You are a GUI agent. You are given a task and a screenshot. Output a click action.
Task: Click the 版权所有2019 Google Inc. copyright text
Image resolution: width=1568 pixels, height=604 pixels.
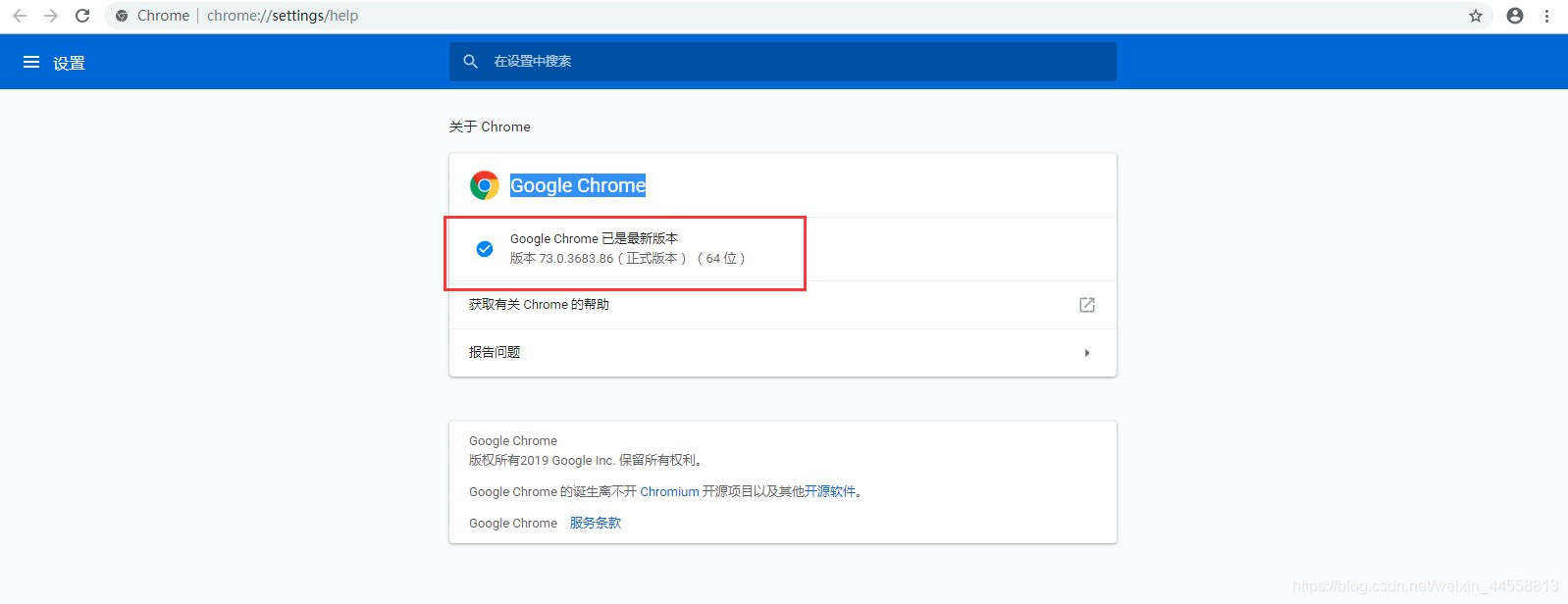coord(587,461)
